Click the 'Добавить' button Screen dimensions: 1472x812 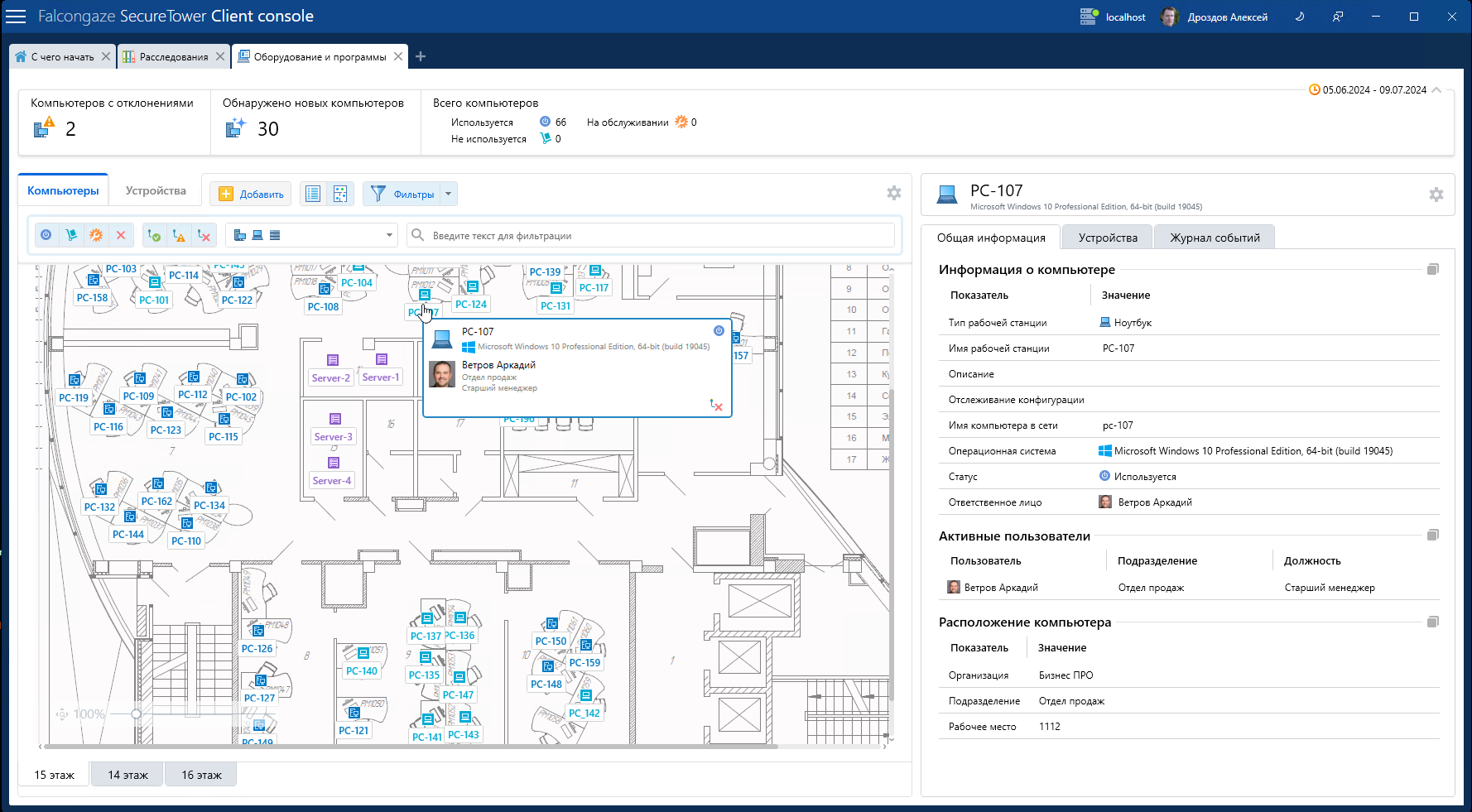point(251,194)
